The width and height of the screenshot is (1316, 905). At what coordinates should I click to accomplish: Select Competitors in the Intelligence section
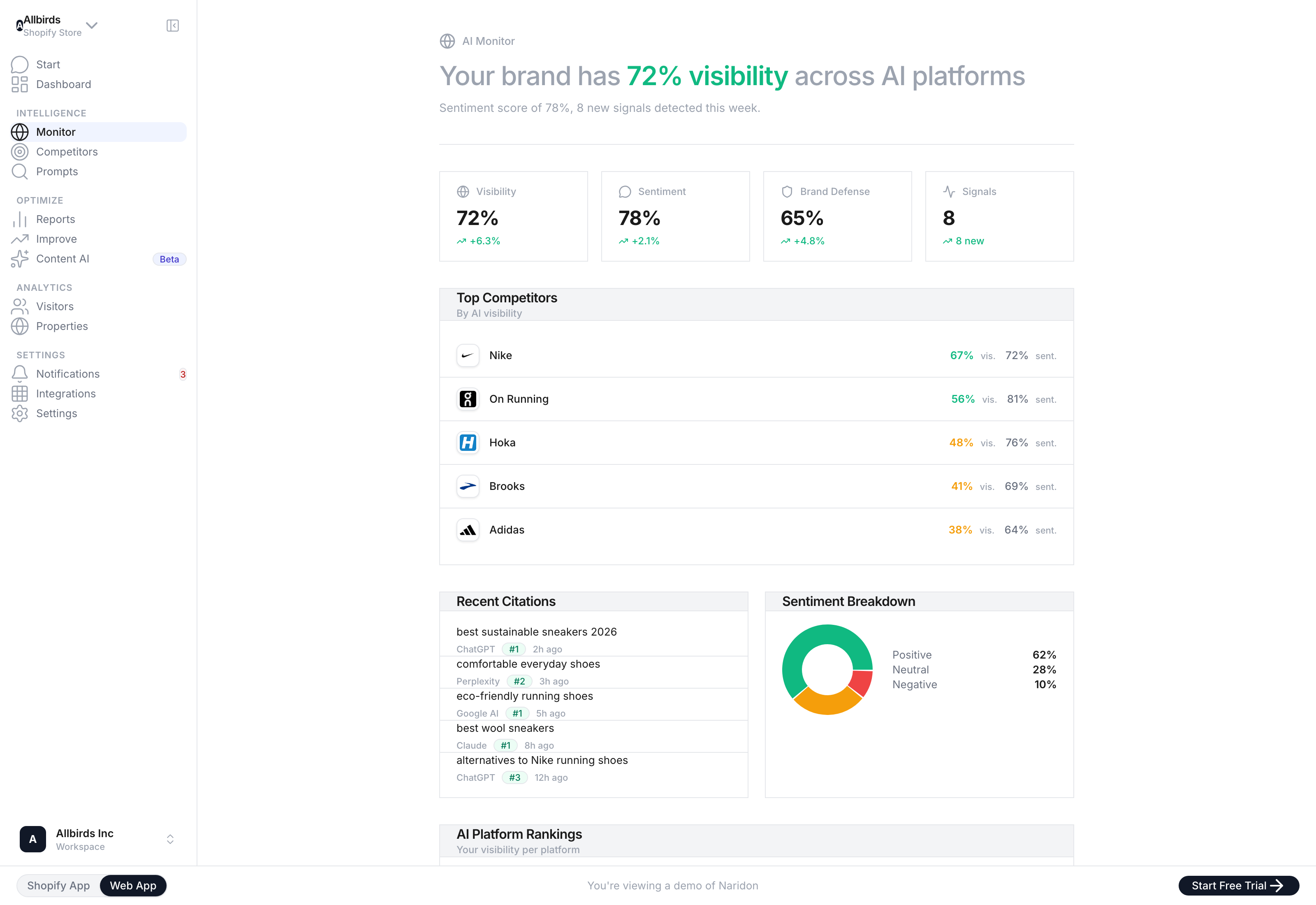click(98, 152)
